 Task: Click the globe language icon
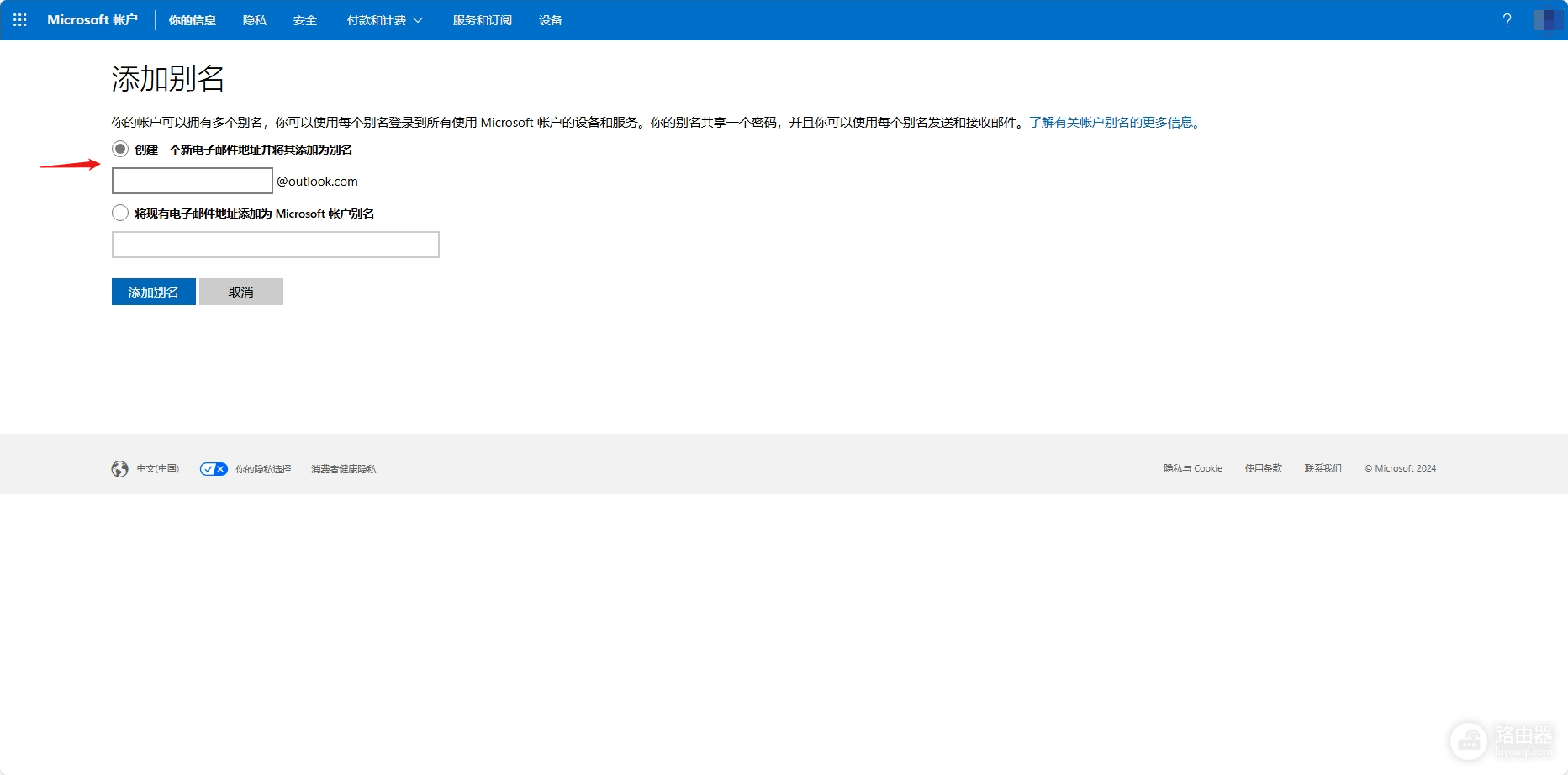coord(120,469)
